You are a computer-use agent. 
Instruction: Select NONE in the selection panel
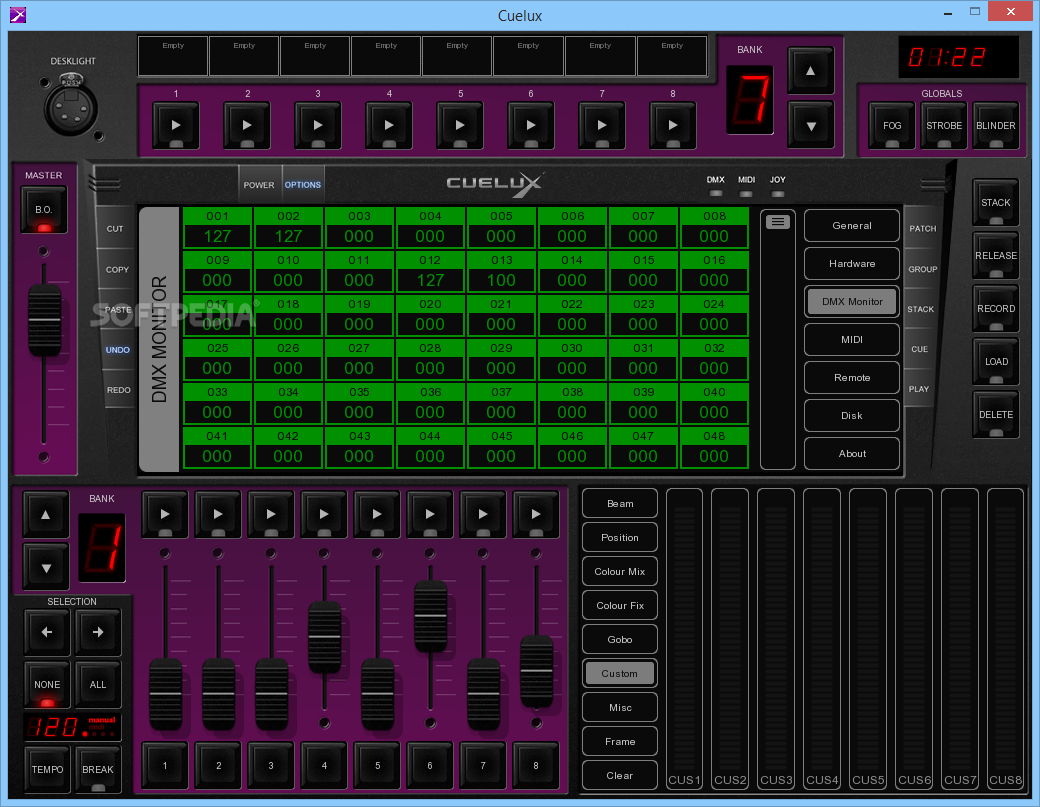coord(47,684)
